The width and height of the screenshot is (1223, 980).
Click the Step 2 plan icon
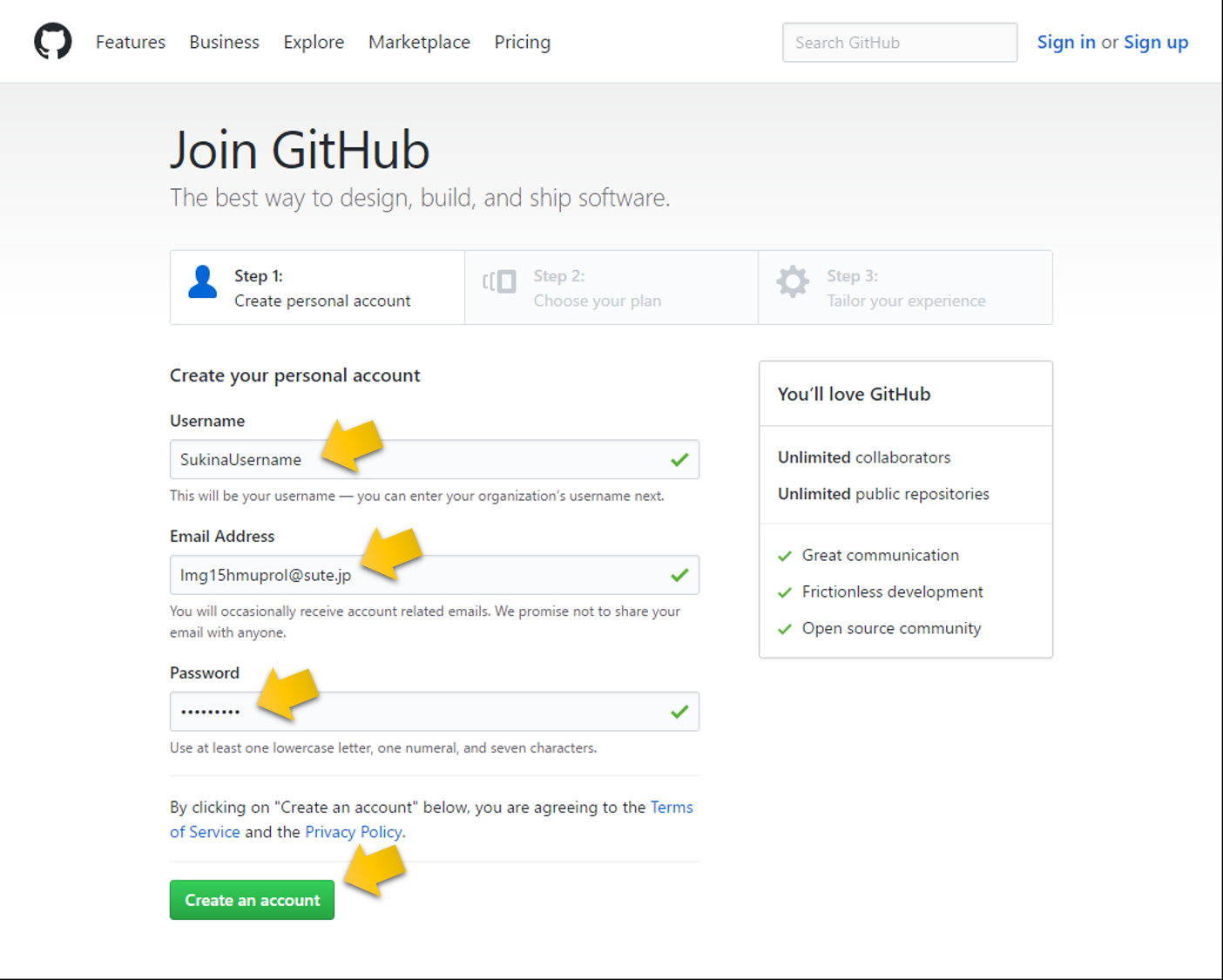498,282
